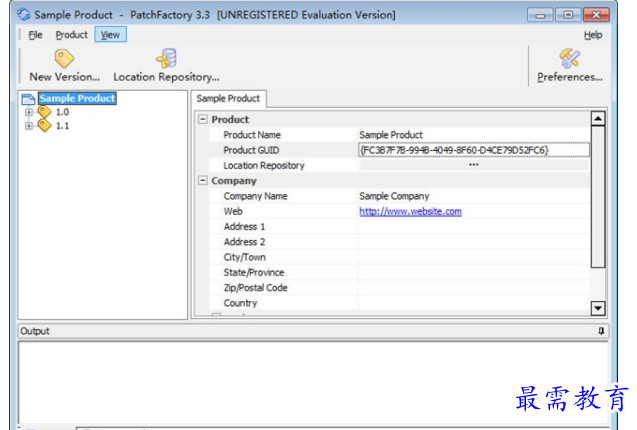
Task: Minimize the PatchFactory window
Action: click(x=540, y=15)
